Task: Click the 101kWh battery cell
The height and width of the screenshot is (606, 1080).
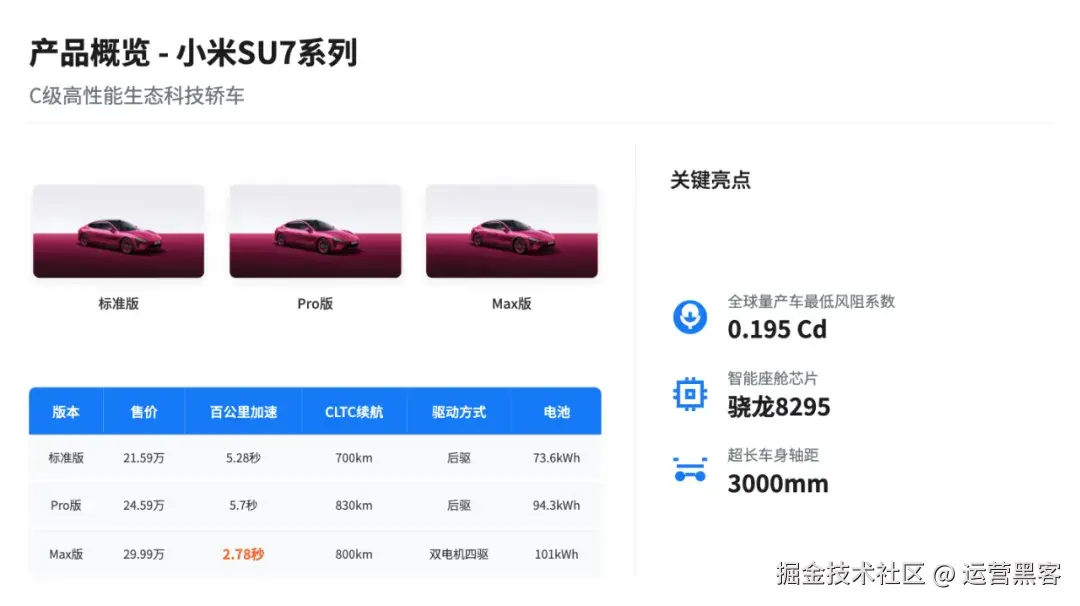Action: [x=557, y=554]
